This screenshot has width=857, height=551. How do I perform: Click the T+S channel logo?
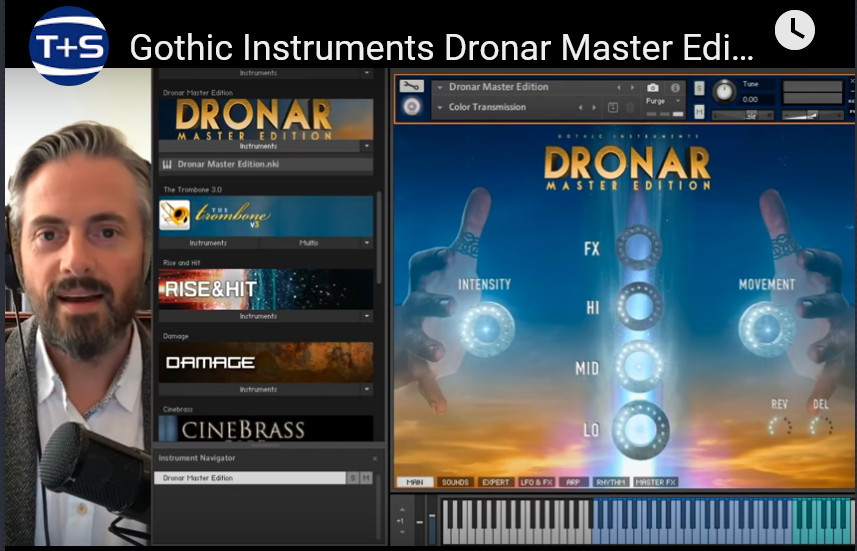[x=69, y=46]
